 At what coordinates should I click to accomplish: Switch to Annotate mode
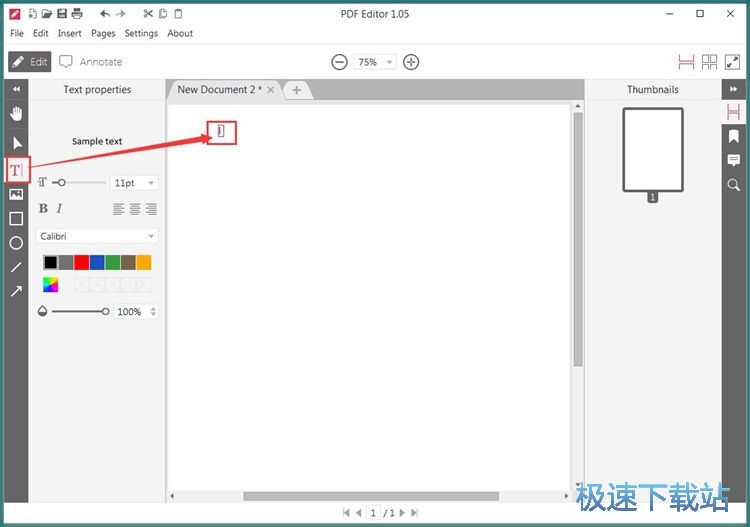[90, 62]
